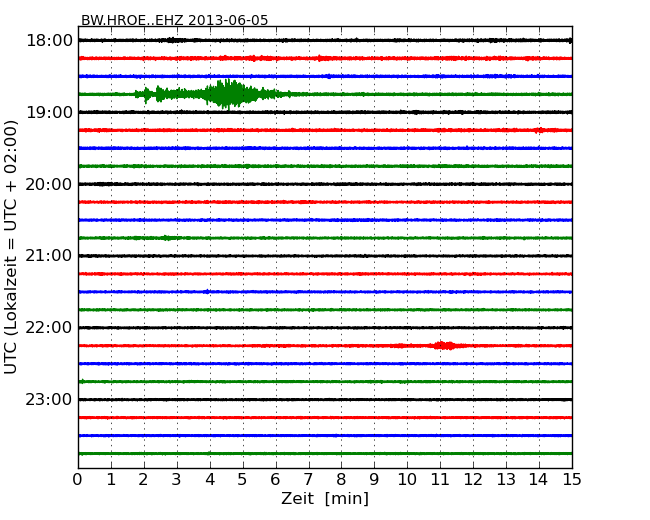The height and width of the screenshot is (520, 650).
Task: Click the 18:00 time label
Action: click(x=49, y=41)
